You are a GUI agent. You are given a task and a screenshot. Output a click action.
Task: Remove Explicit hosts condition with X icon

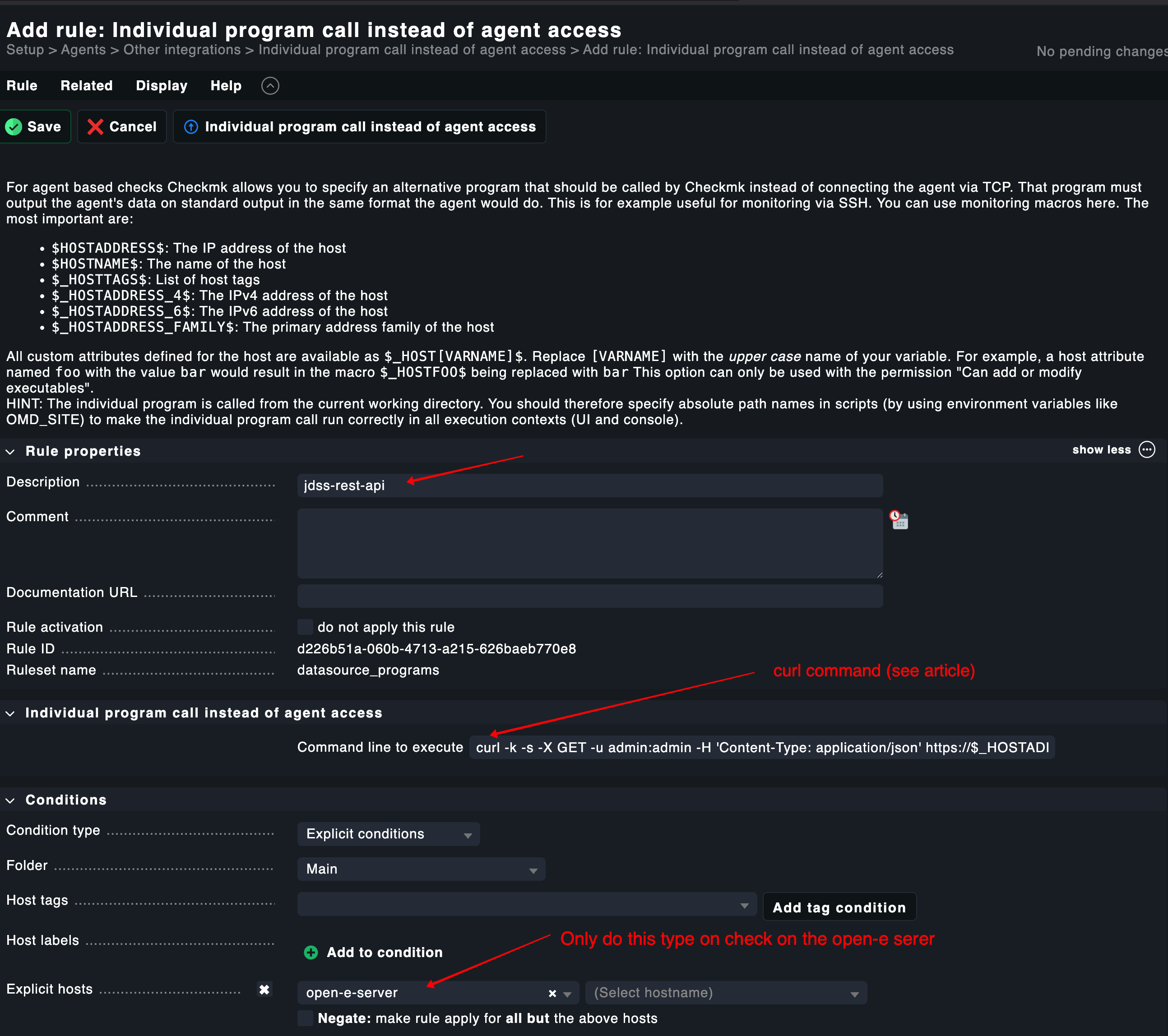click(264, 990)
